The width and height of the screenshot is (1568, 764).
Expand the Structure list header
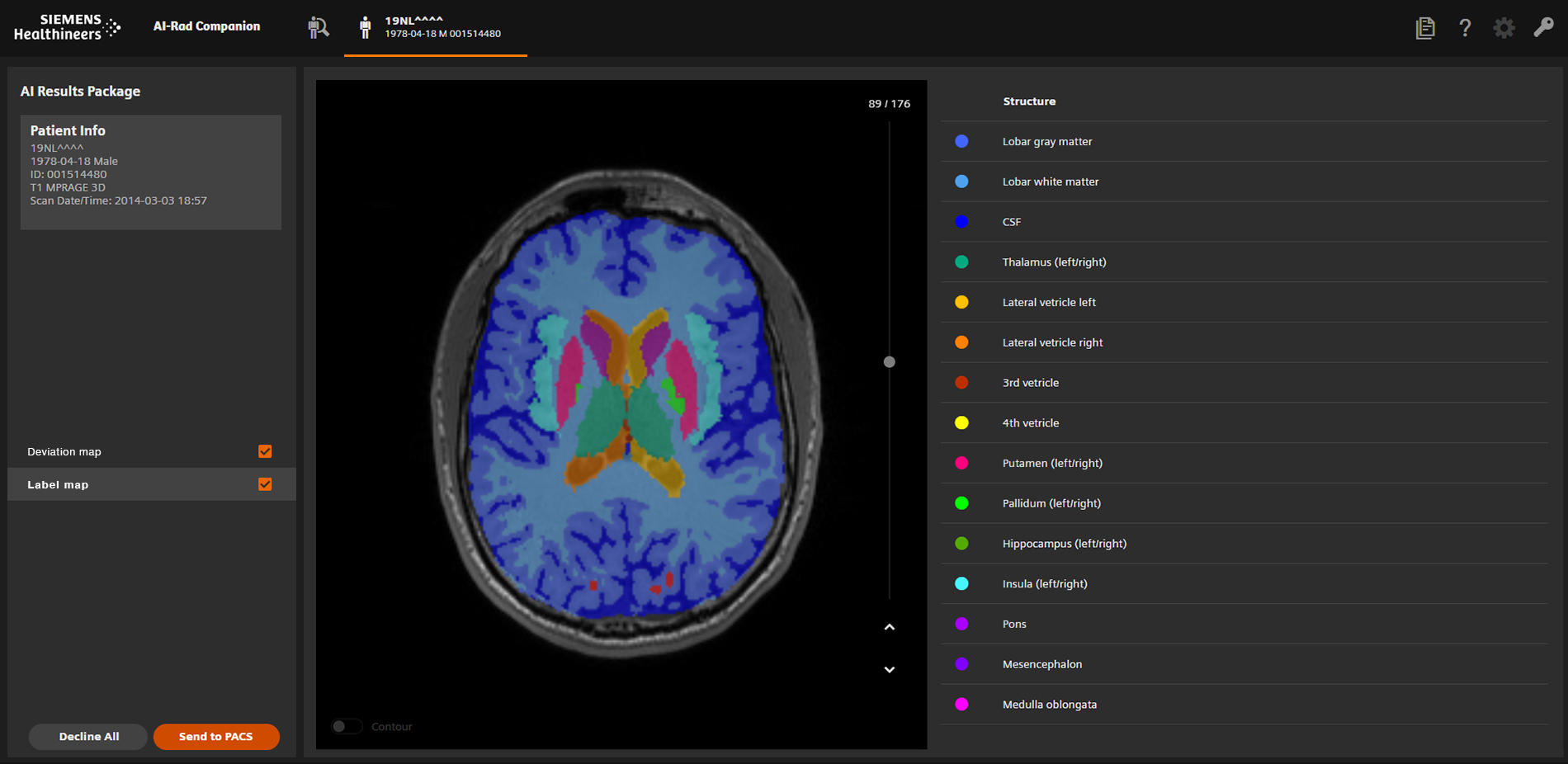[1029, 101]
